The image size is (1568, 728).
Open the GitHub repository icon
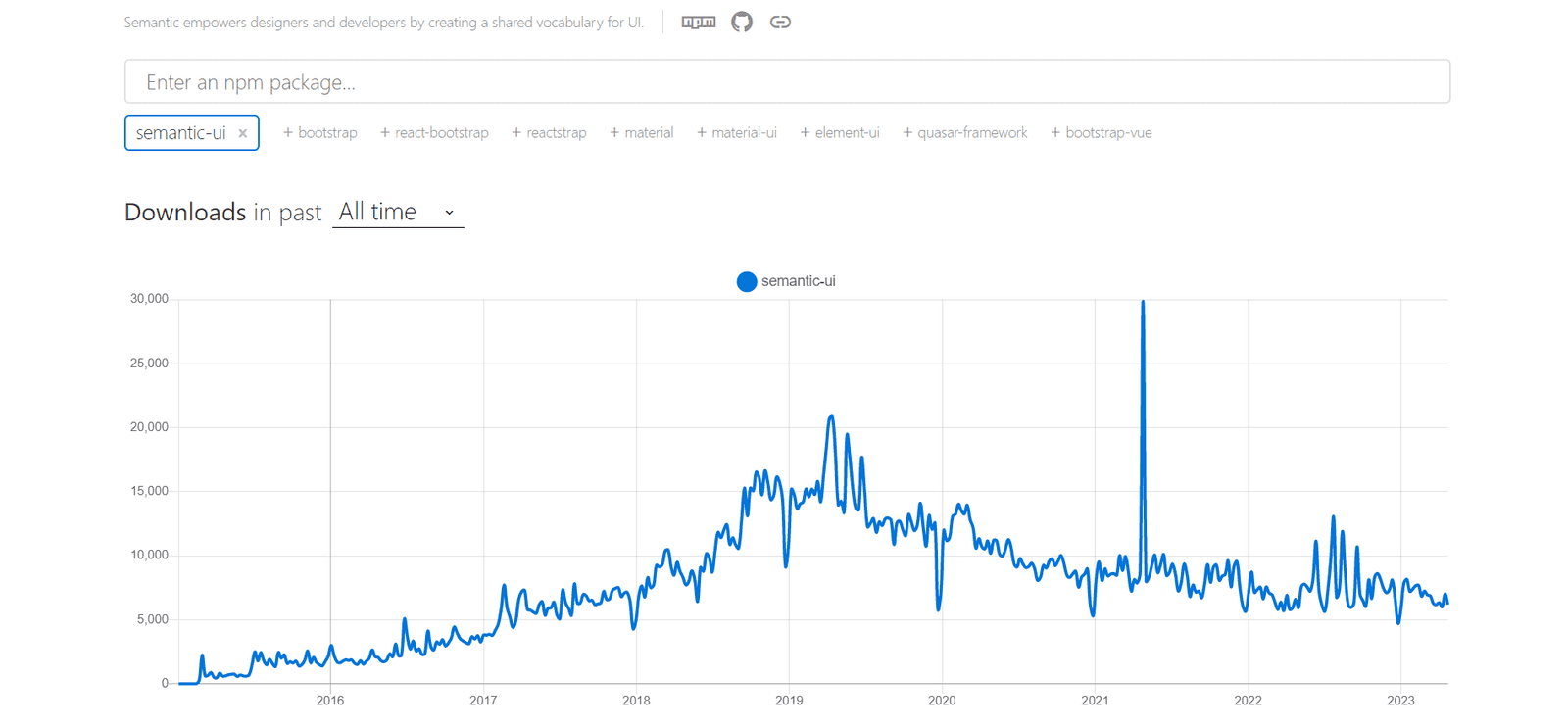pyautogui.click(x=742, y=22)
